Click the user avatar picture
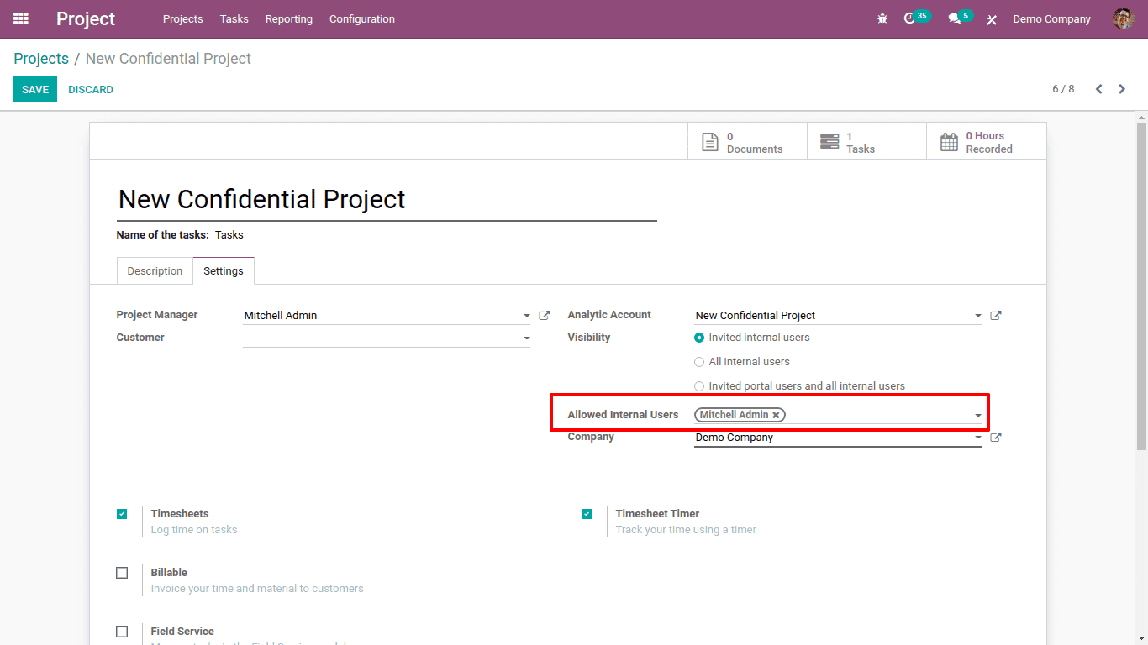This screenshot has width=1148, height=645. pos(1123,19)
